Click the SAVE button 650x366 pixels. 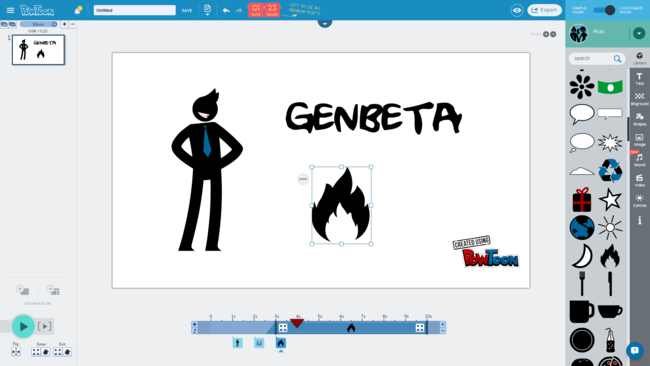click(x=187, y=10)
